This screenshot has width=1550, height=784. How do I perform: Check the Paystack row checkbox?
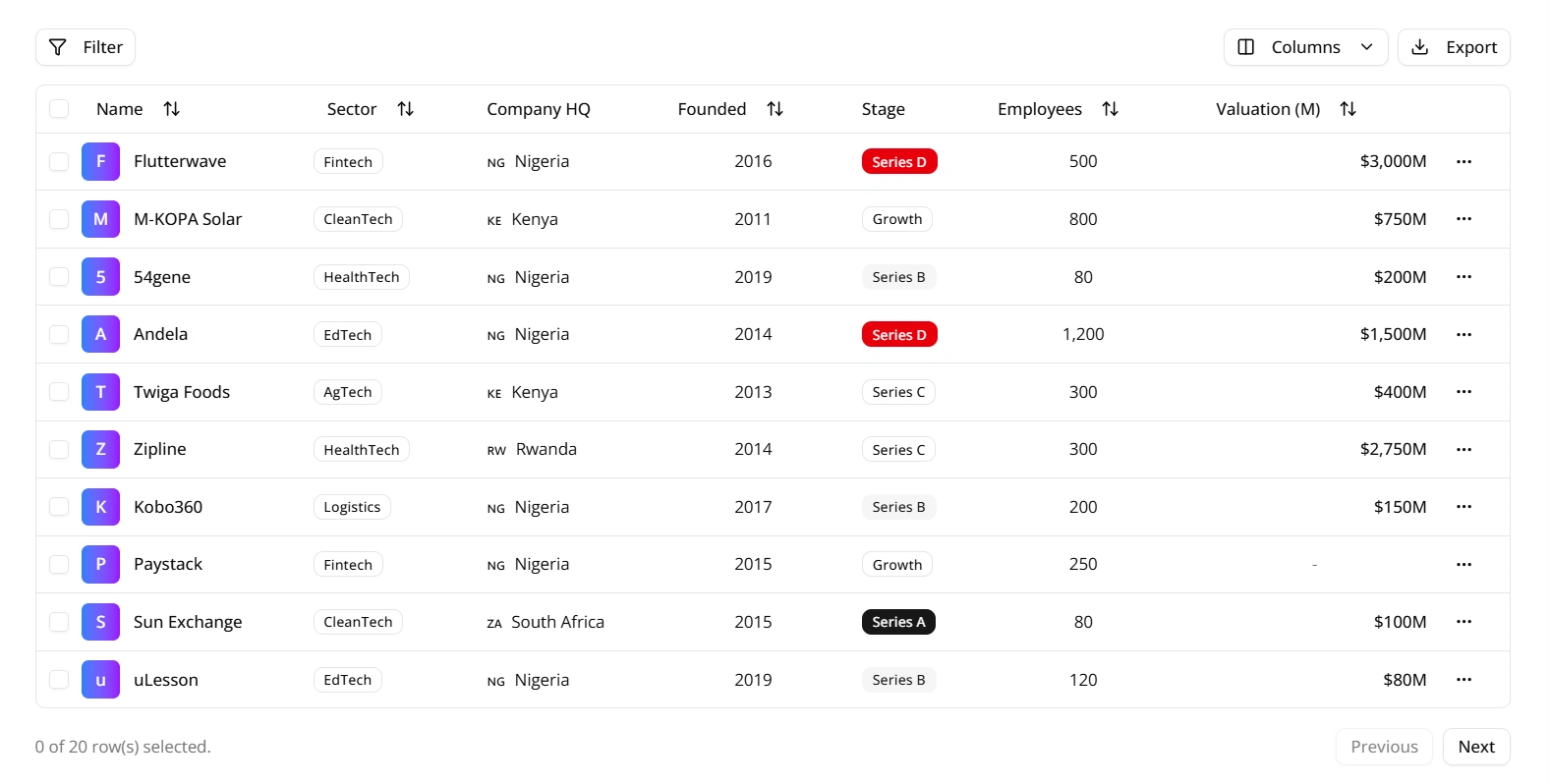click(x=59, y=565)
